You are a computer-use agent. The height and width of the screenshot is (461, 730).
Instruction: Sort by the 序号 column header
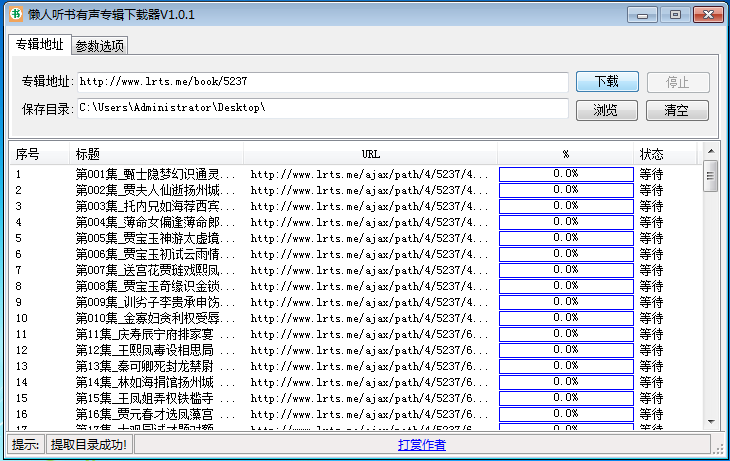coord(28,154)
